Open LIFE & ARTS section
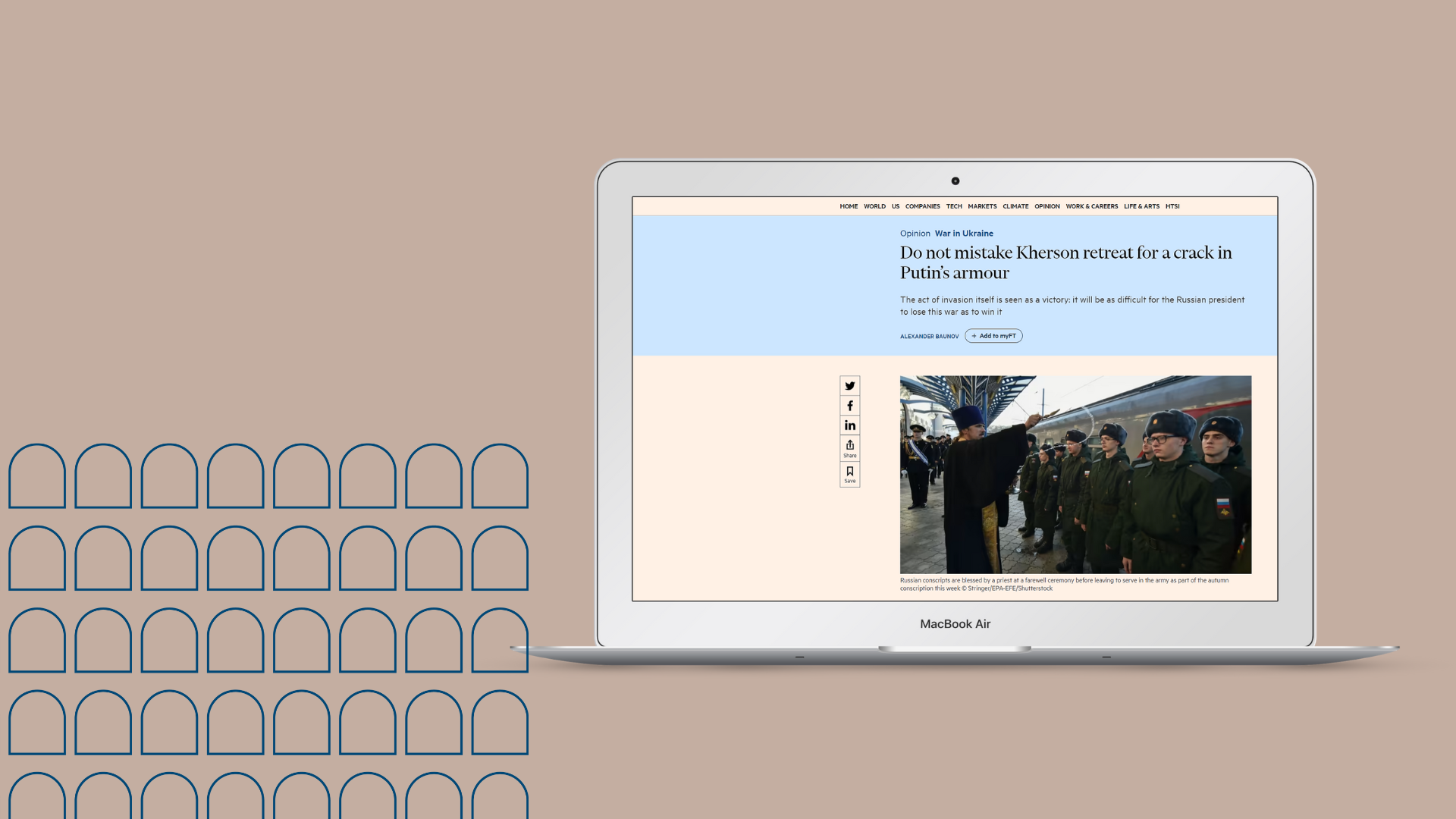Screen dimensions: 1456x819 [x=1141, y=206]
